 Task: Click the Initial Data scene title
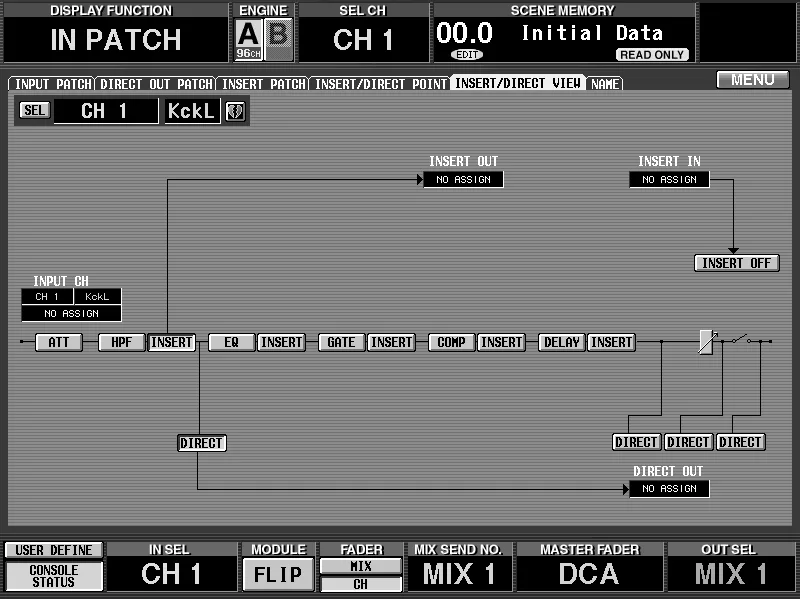(592, 33)
